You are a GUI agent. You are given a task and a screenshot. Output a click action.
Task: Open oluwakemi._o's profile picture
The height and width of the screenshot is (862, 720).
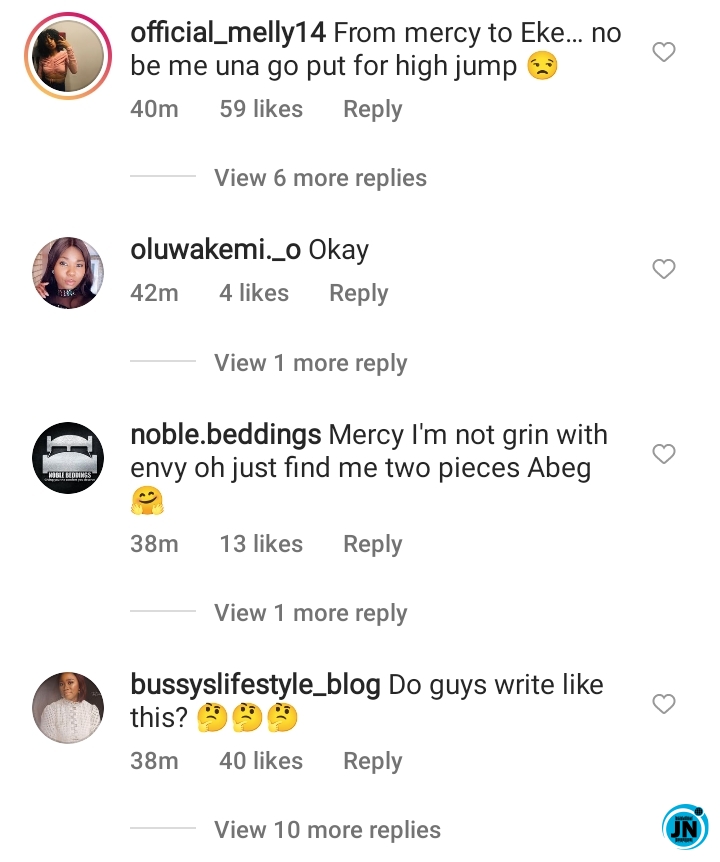pos(68,273)
